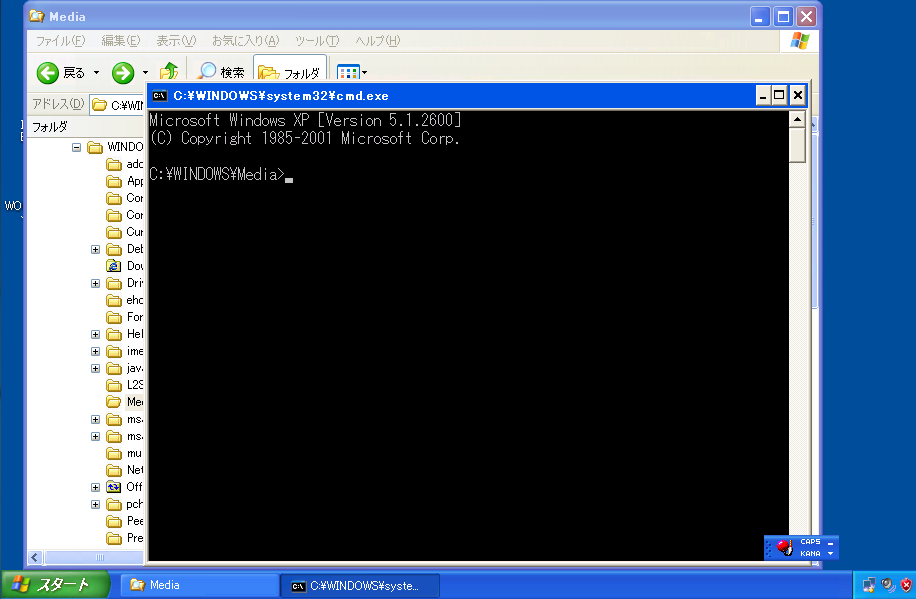Click the IME language bar red icon
This screenshot has height=599, width=916.
pyautogui.click(x=785, y=548)
